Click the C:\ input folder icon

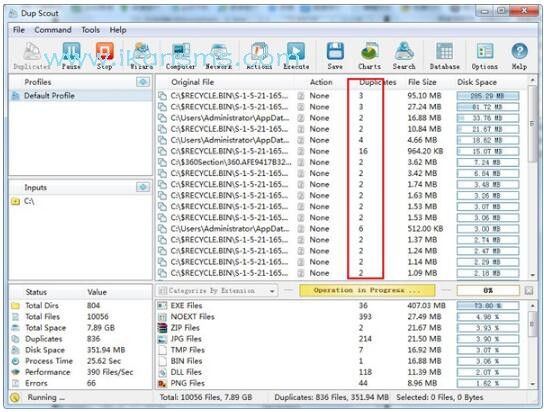click(x=15, y=201)
